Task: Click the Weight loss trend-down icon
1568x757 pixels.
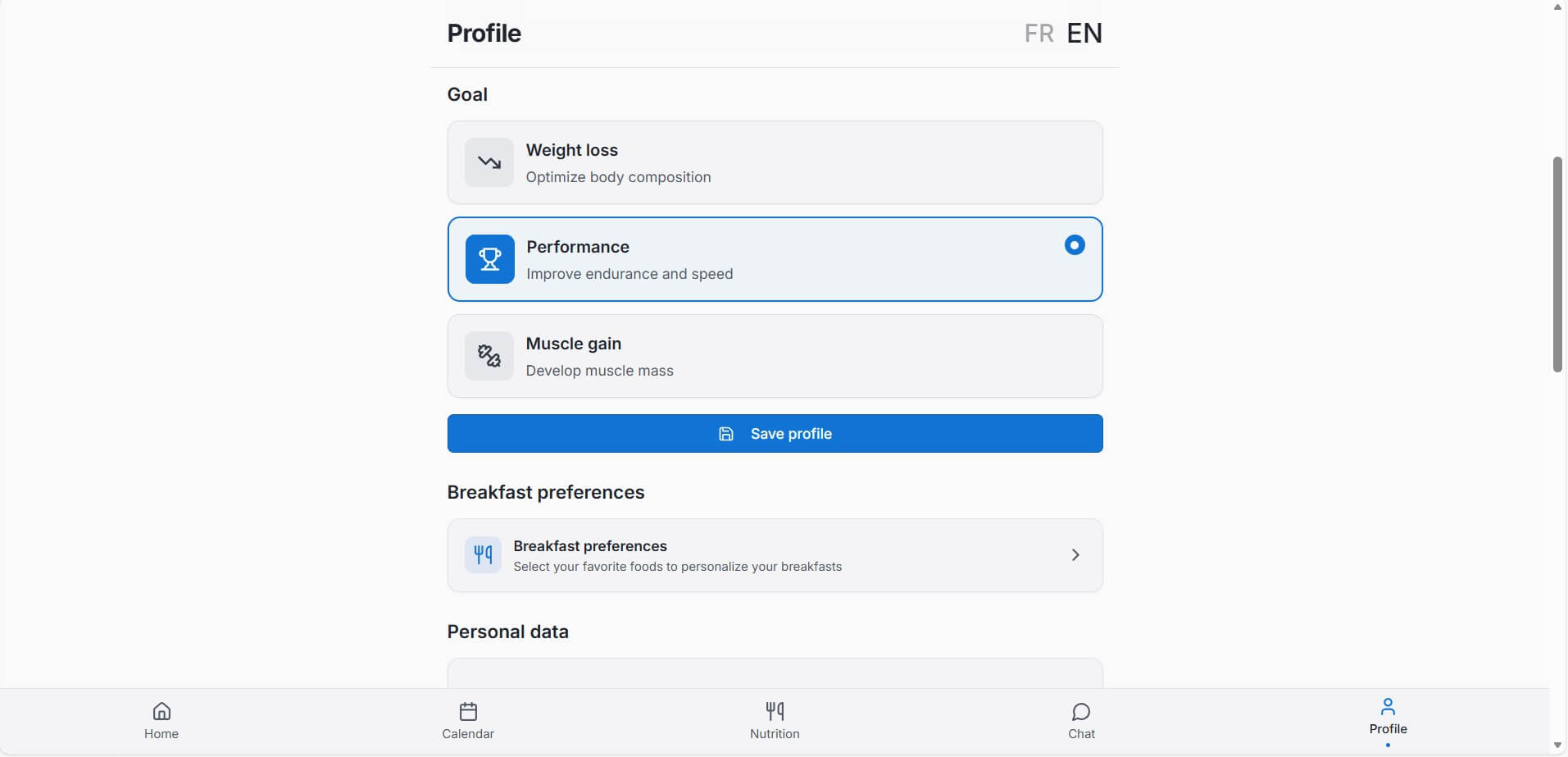Action: pyautogui.click(x=489, y=162)
